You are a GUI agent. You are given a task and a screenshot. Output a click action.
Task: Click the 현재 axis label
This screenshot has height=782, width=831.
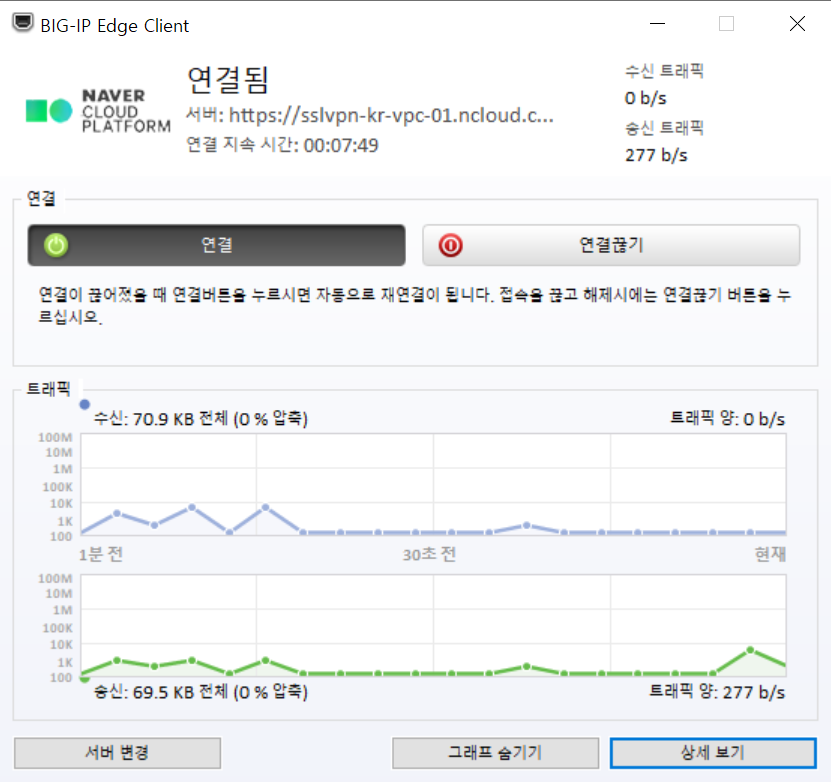[x=770, y=555]
